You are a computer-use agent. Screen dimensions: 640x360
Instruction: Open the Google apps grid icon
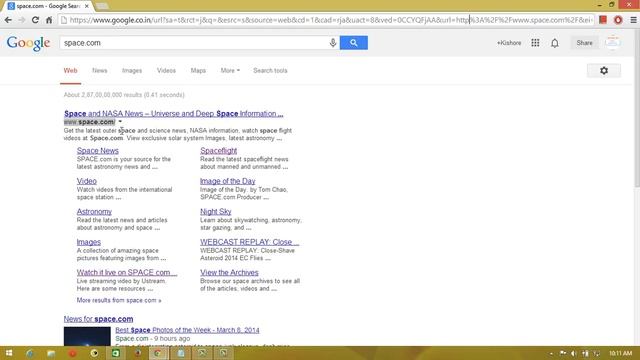[x=535, y=42]
